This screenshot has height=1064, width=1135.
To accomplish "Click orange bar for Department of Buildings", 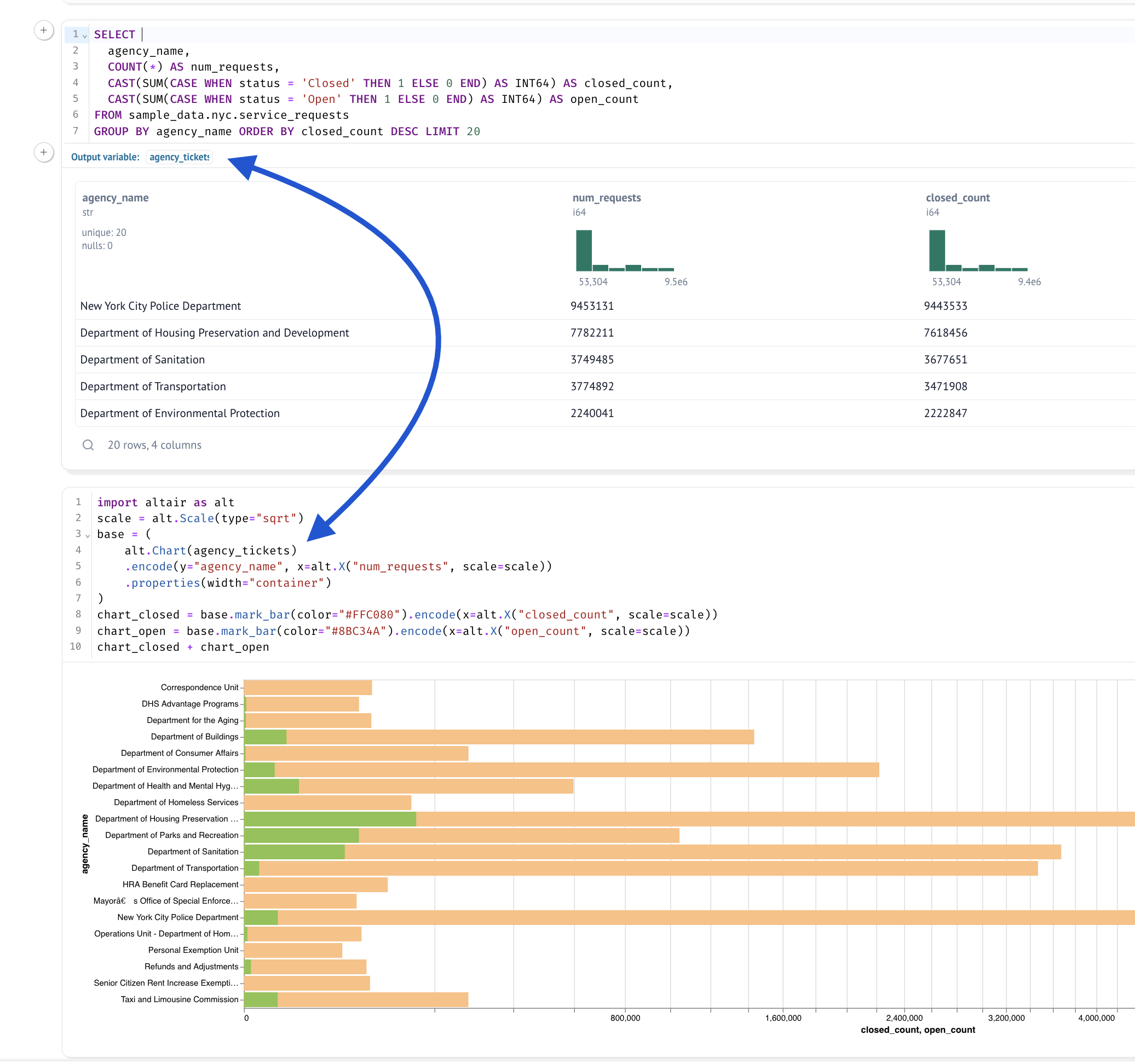I will point(520,737).
